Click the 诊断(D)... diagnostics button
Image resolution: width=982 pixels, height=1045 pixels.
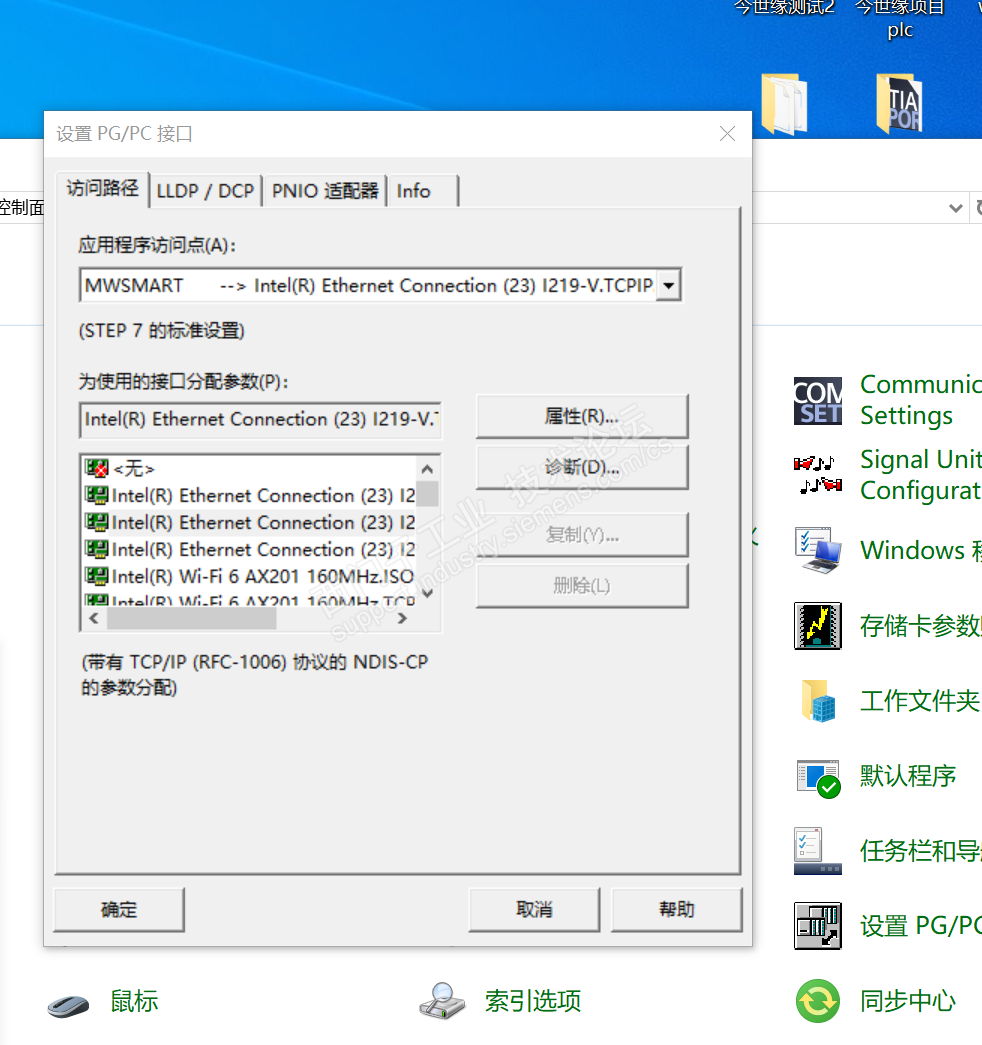tap(582, 468)
